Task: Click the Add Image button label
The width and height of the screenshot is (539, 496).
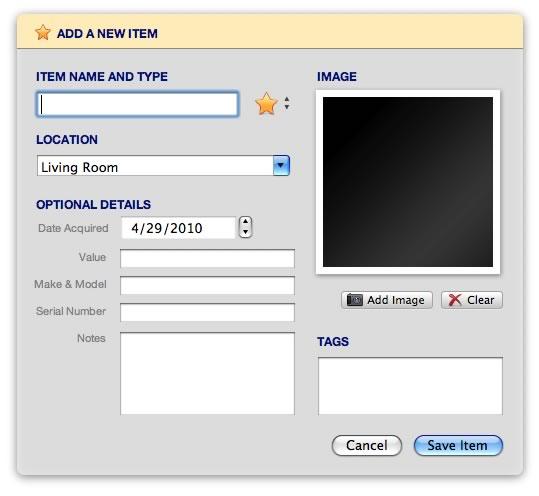Action: click(396, 300)
